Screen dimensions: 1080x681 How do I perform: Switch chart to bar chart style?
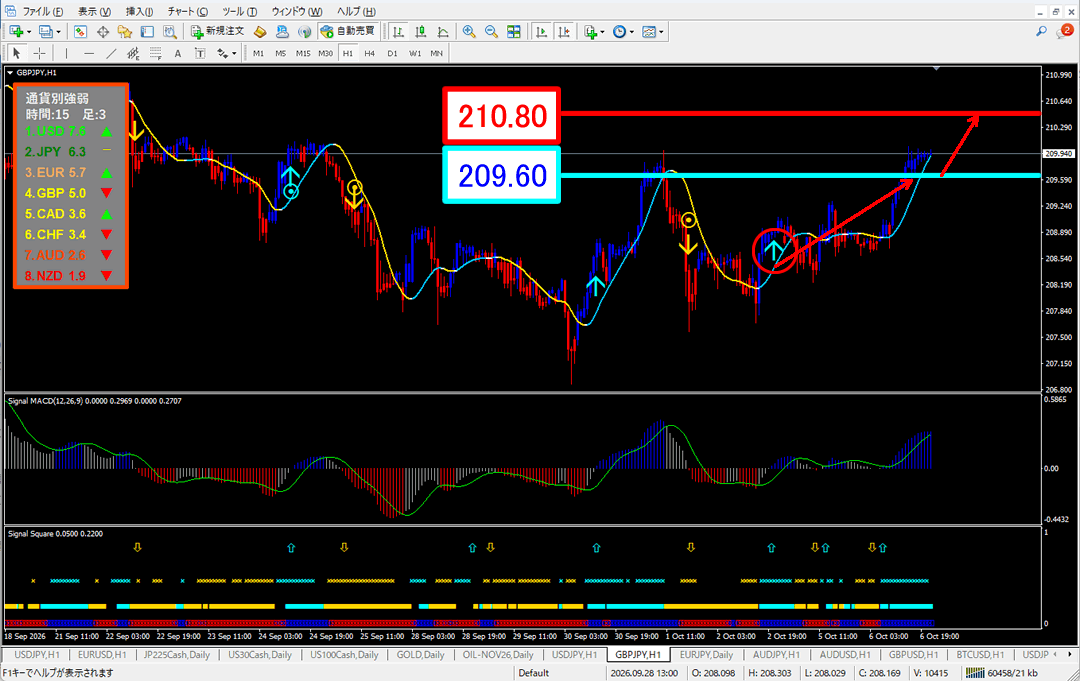tap(398, 32)
